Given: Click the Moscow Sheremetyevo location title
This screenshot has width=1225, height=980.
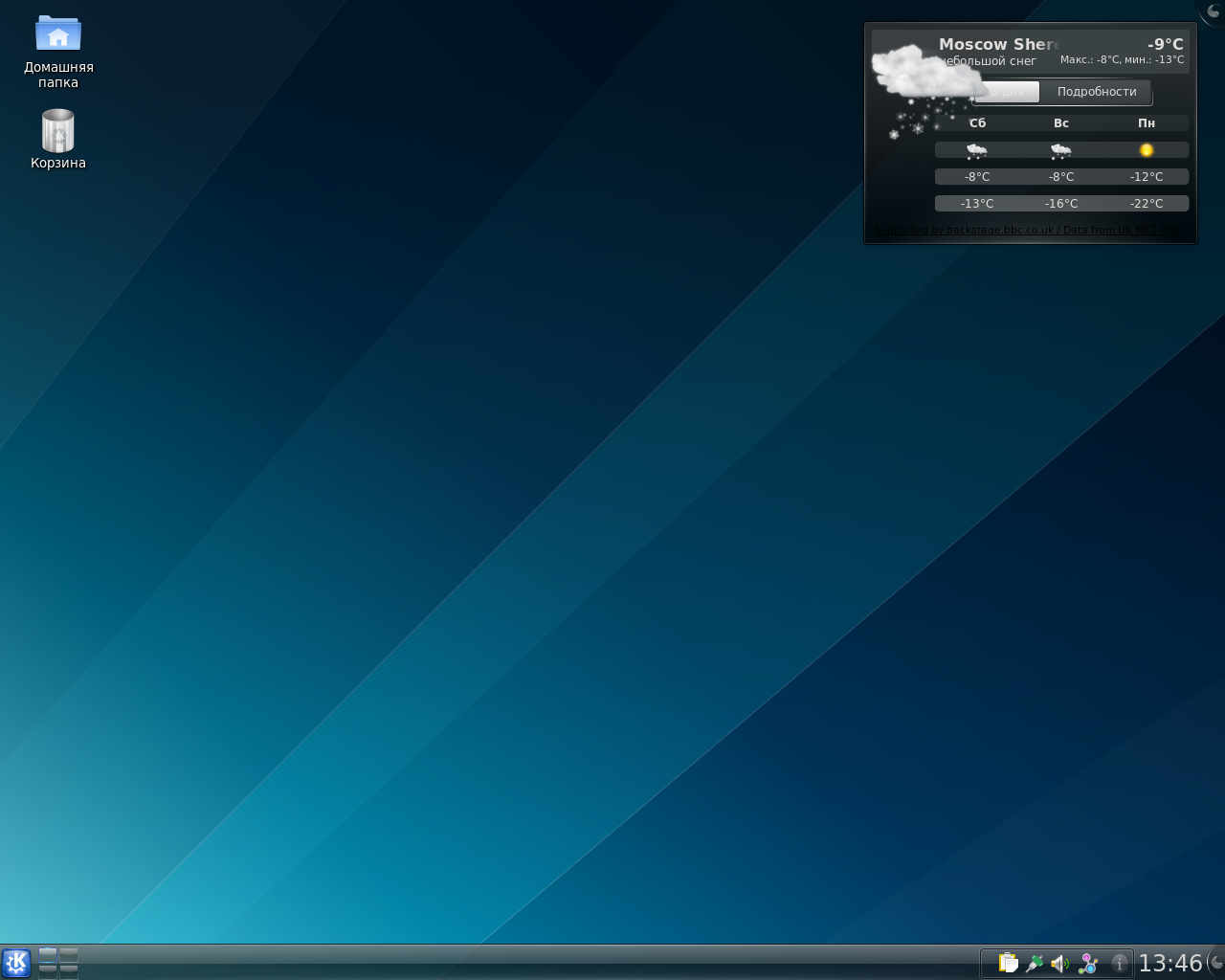Looking at the screenshot, I should click(999, 44).
